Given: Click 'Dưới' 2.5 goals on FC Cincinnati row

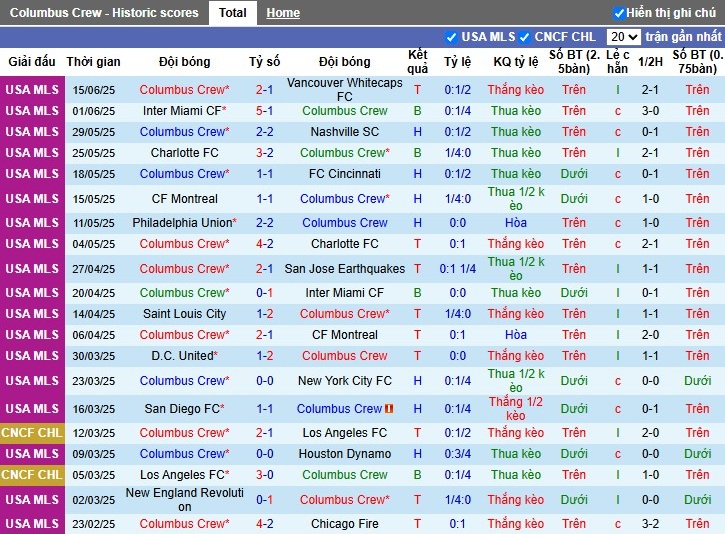Looking at the screenshot, I should click(574, 174).
